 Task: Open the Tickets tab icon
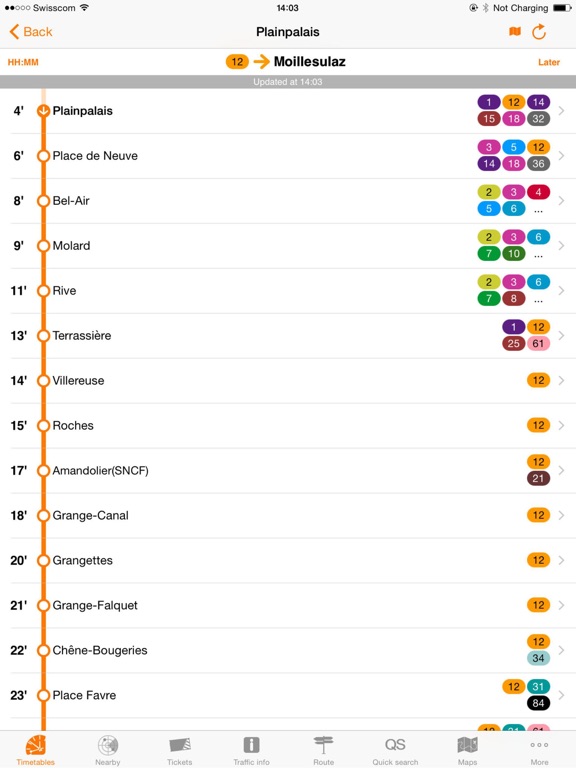click(x=180, y=750)
